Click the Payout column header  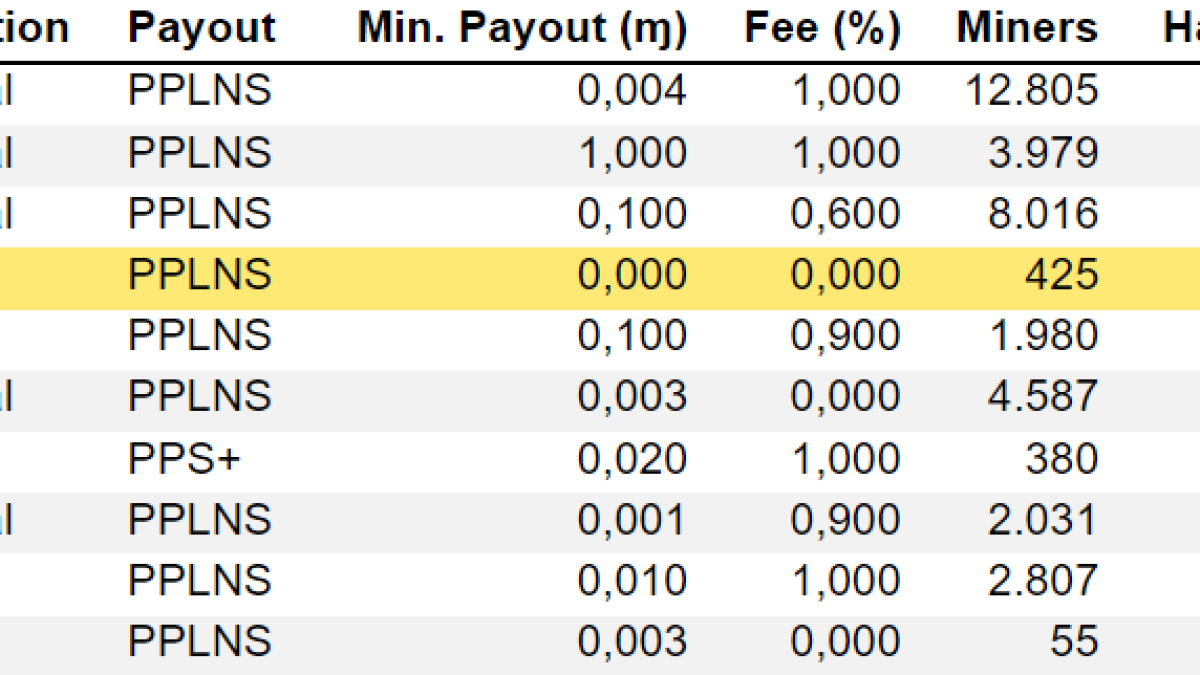201,28
